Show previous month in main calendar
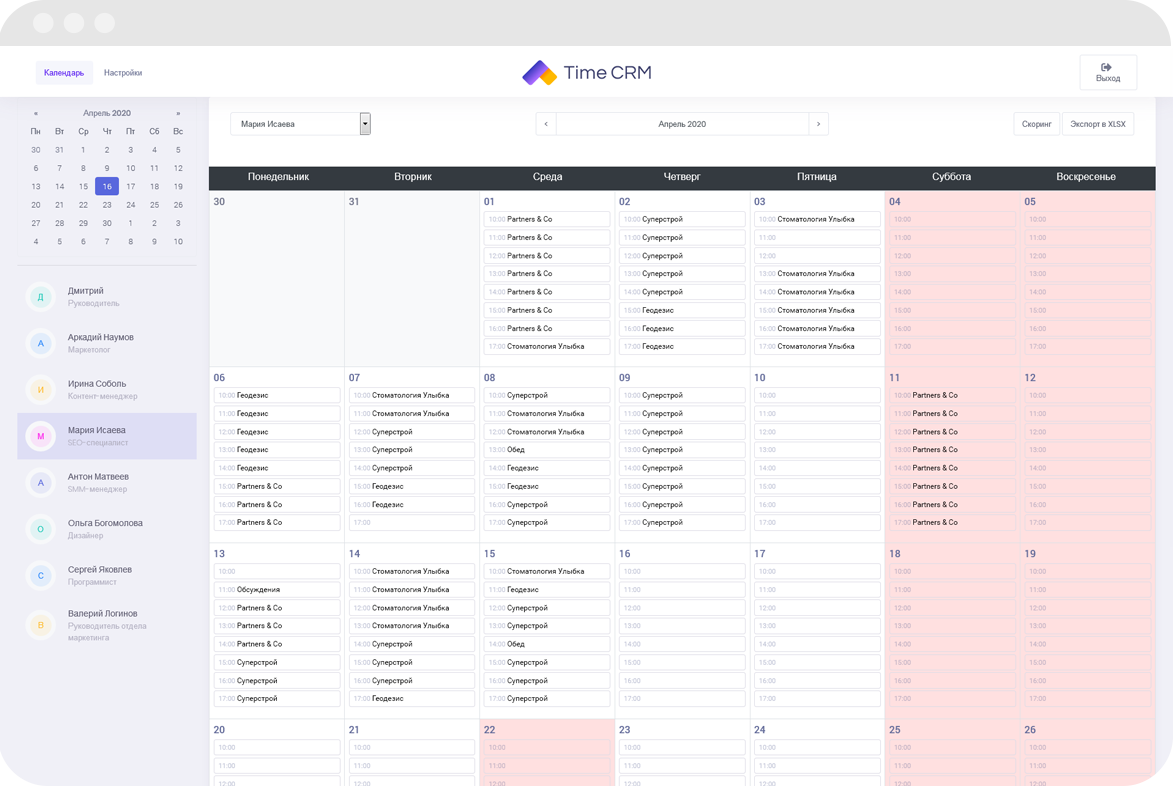This screenshot has width=1173, height=786. point(546,124)
